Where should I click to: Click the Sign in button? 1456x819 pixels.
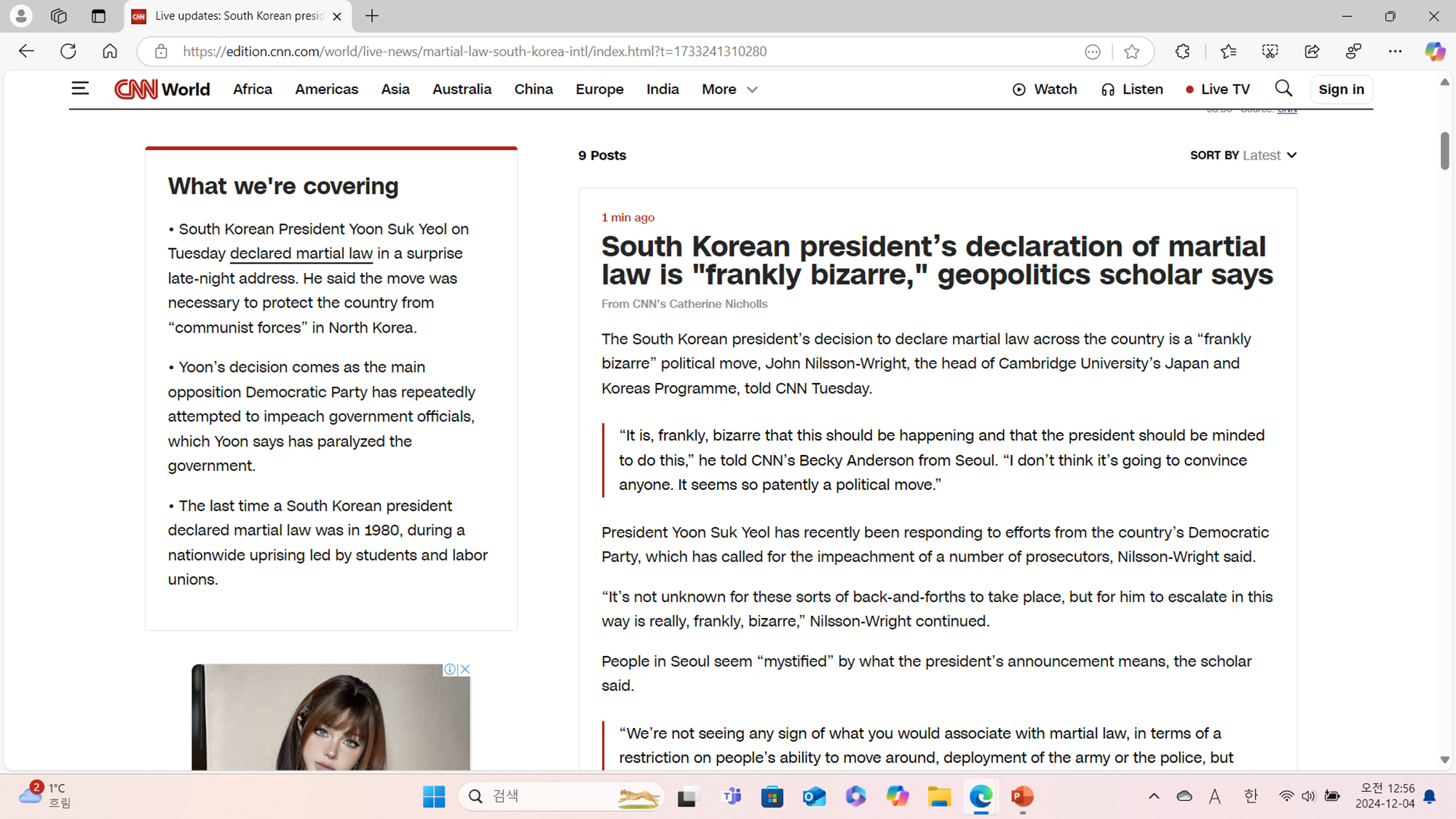(x=1341, y=90)
